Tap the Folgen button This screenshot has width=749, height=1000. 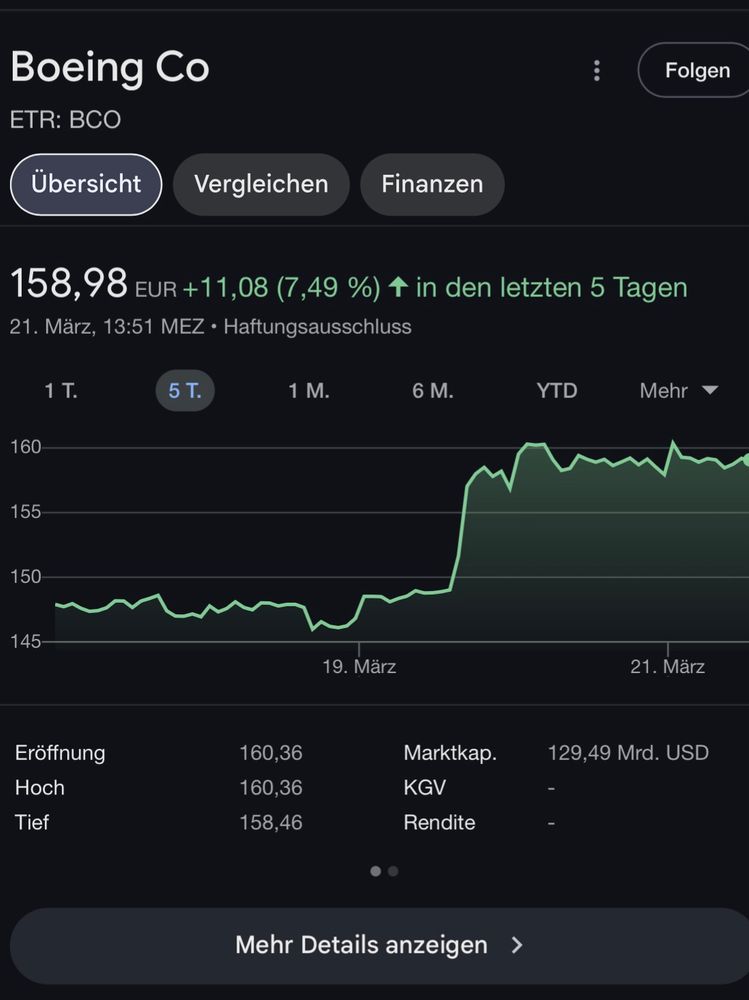click(694, 70)
